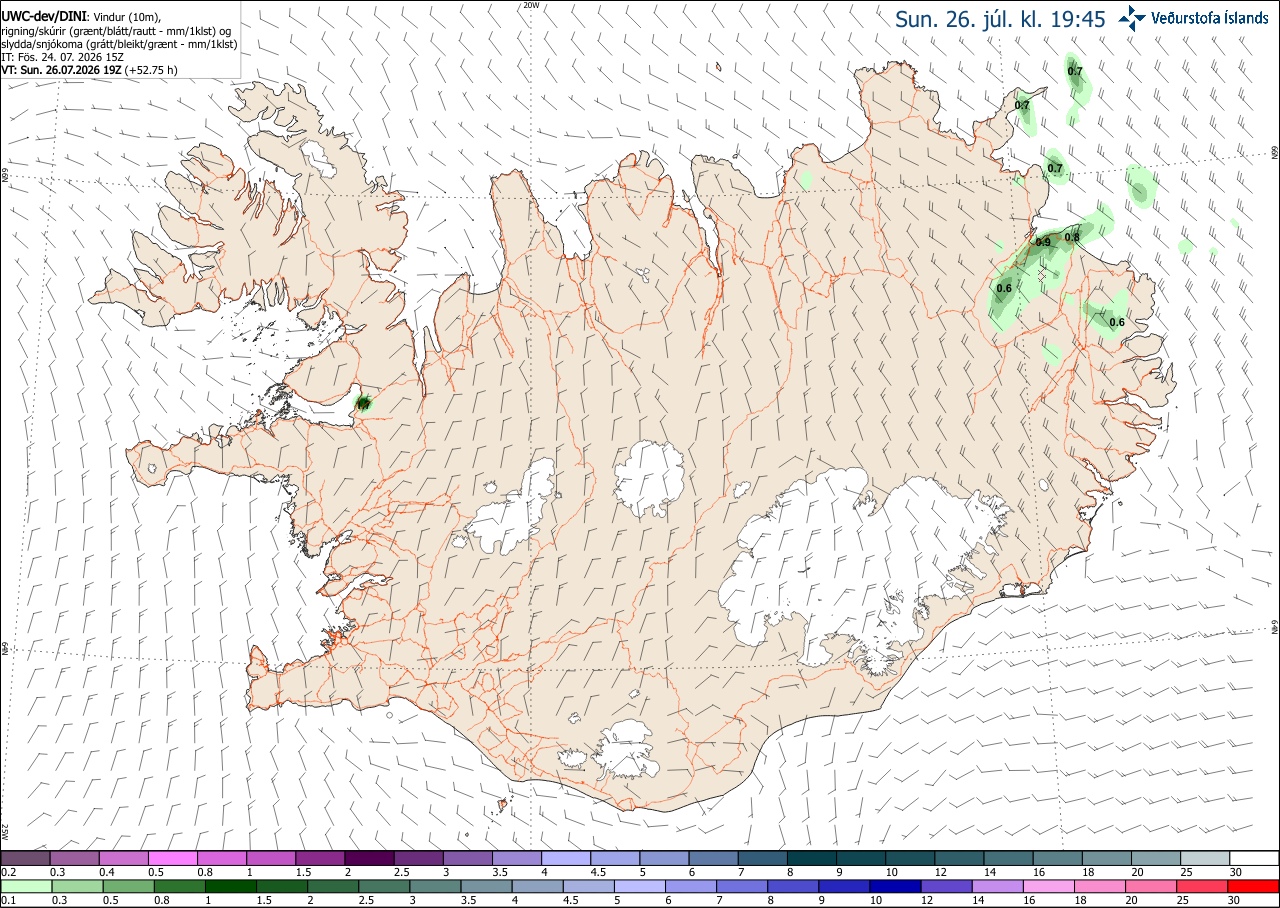Viewport: 1280px width, 908px height.
Task: Choose the bright red 30 swatch in the bottom legend row
Action: pyautogui.click(x=1254, y=886)
